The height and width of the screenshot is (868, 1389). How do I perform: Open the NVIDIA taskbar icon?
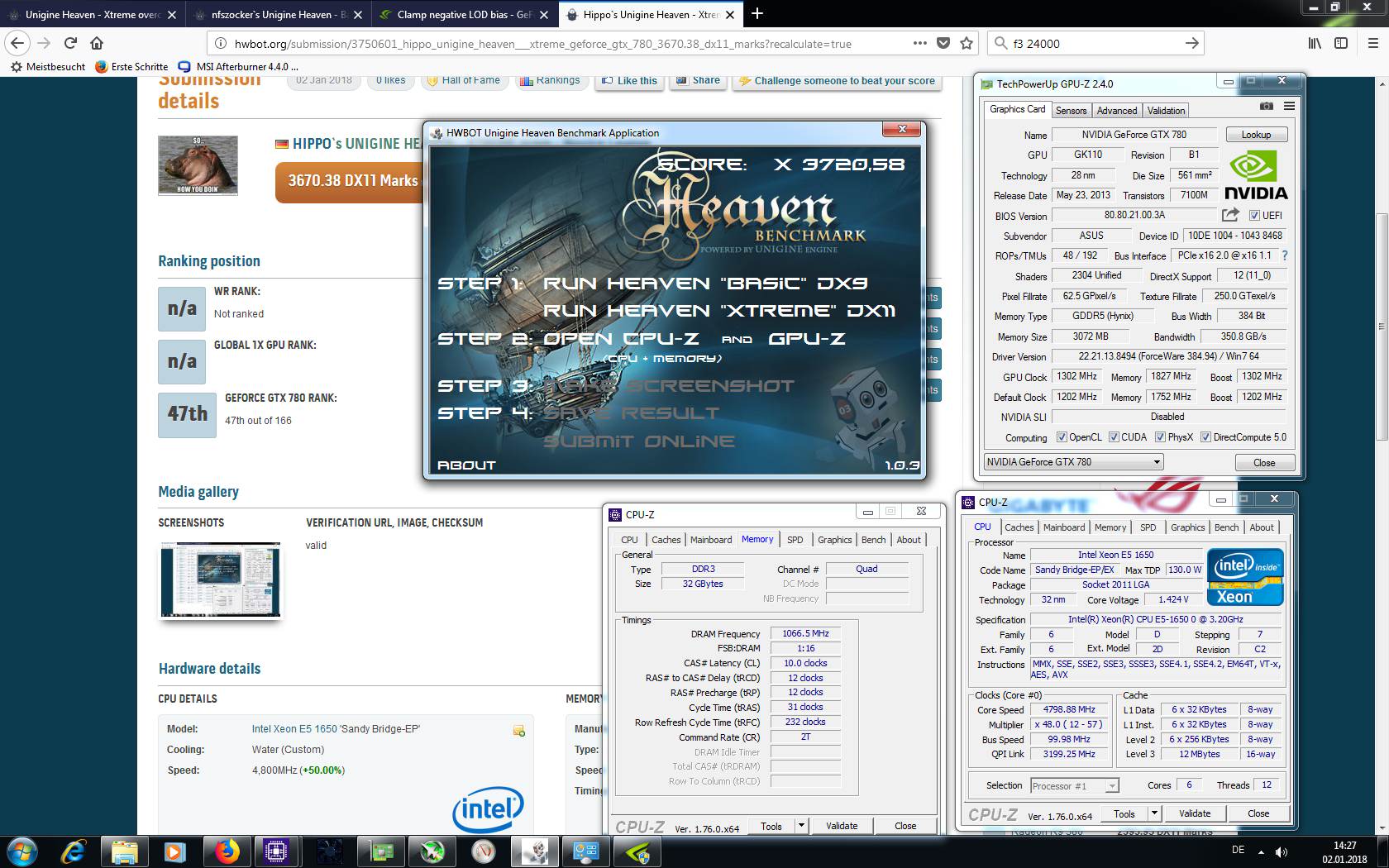pyautogui.click(x=637, y=851)
